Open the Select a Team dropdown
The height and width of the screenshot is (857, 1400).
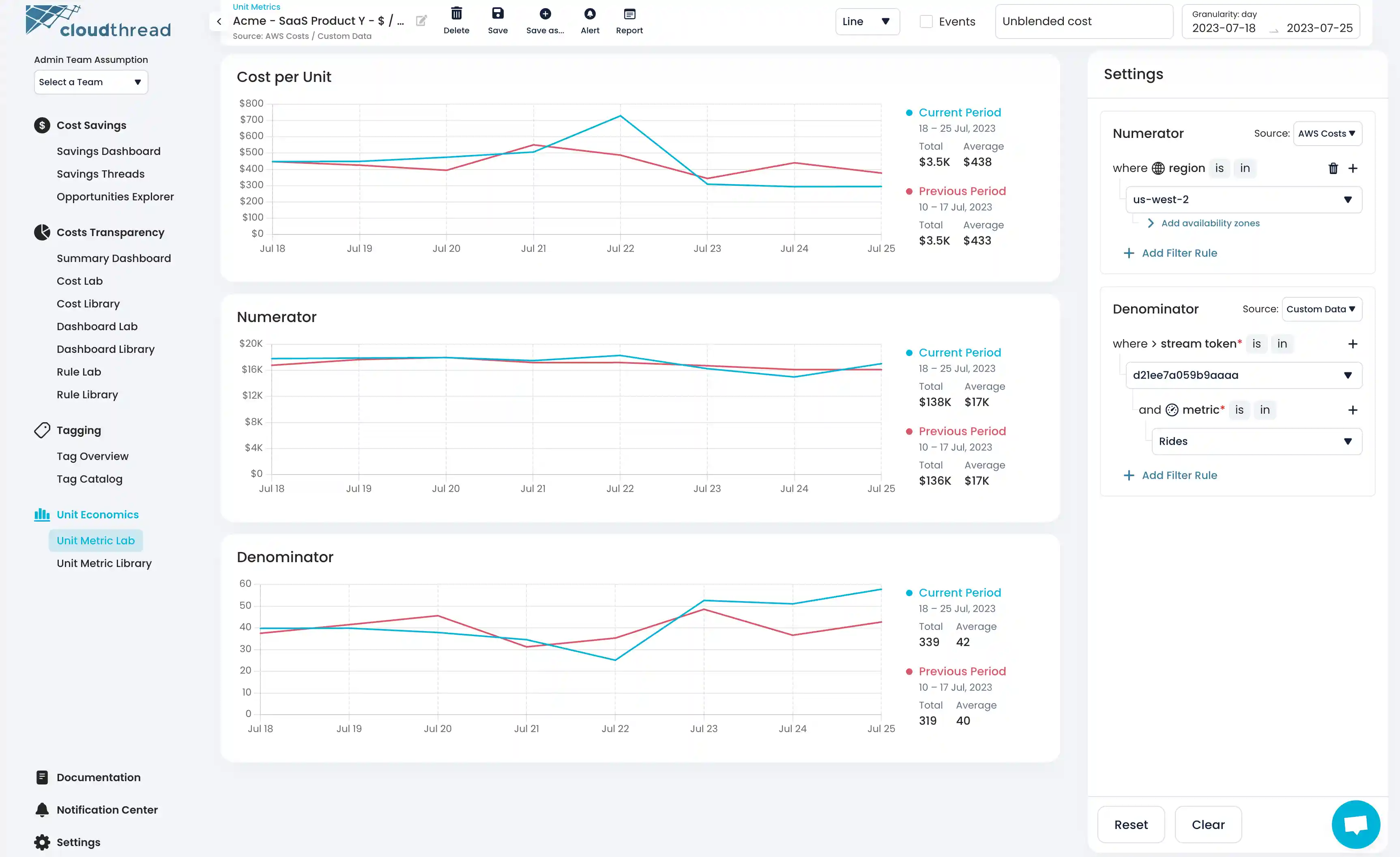coord(91,82)
